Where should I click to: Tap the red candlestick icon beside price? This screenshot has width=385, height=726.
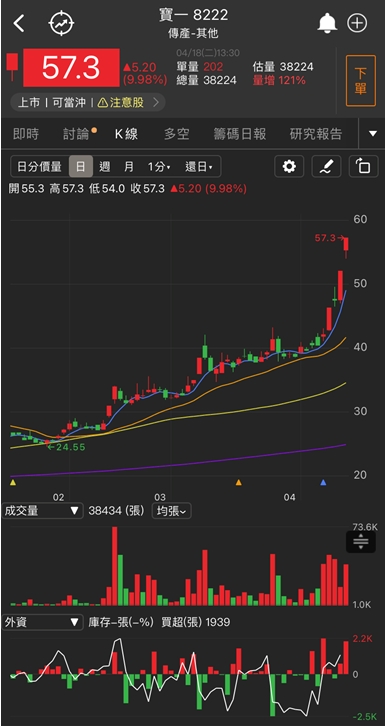[x=12, y=67]
